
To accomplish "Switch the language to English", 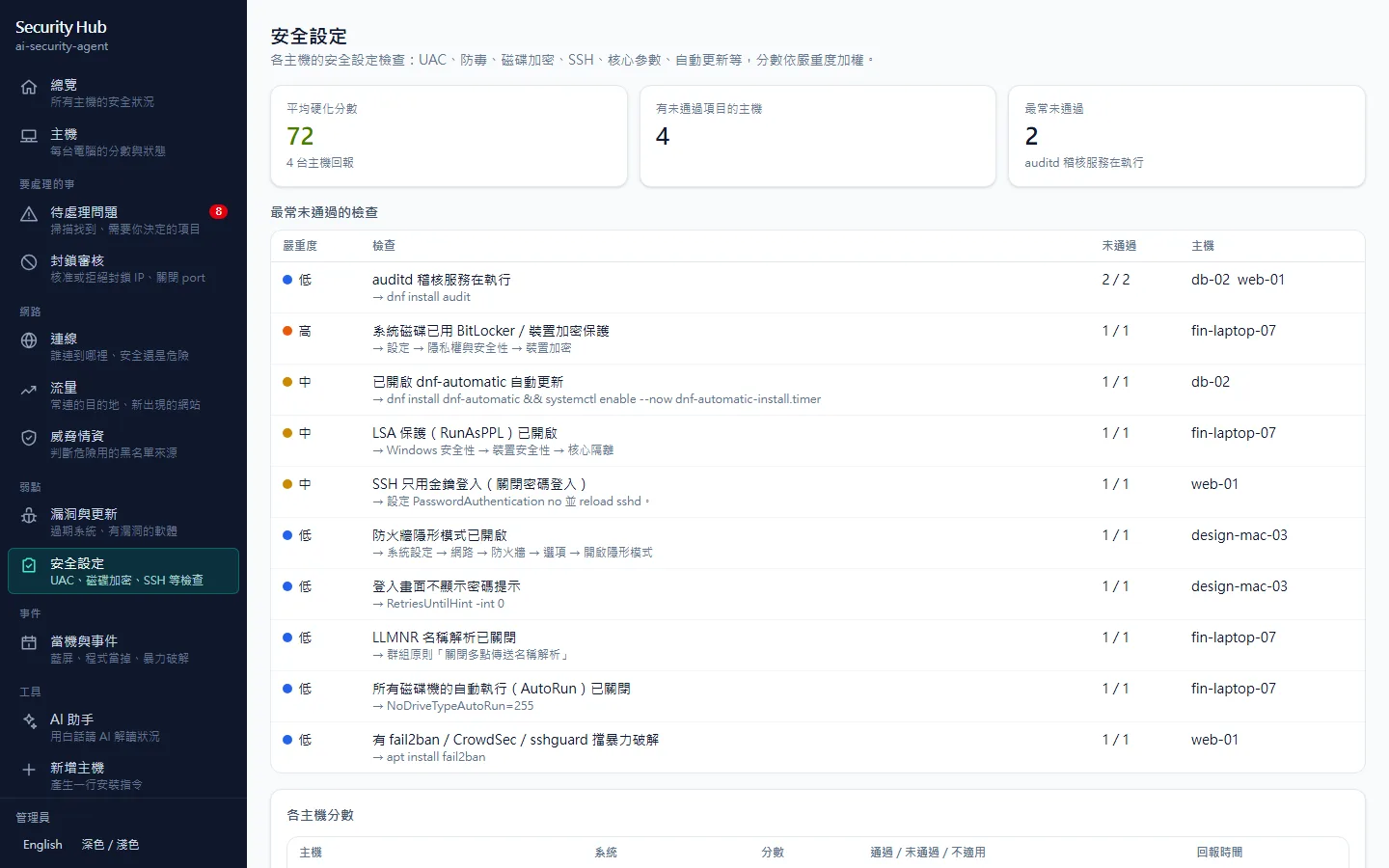I will pos(42,845).
